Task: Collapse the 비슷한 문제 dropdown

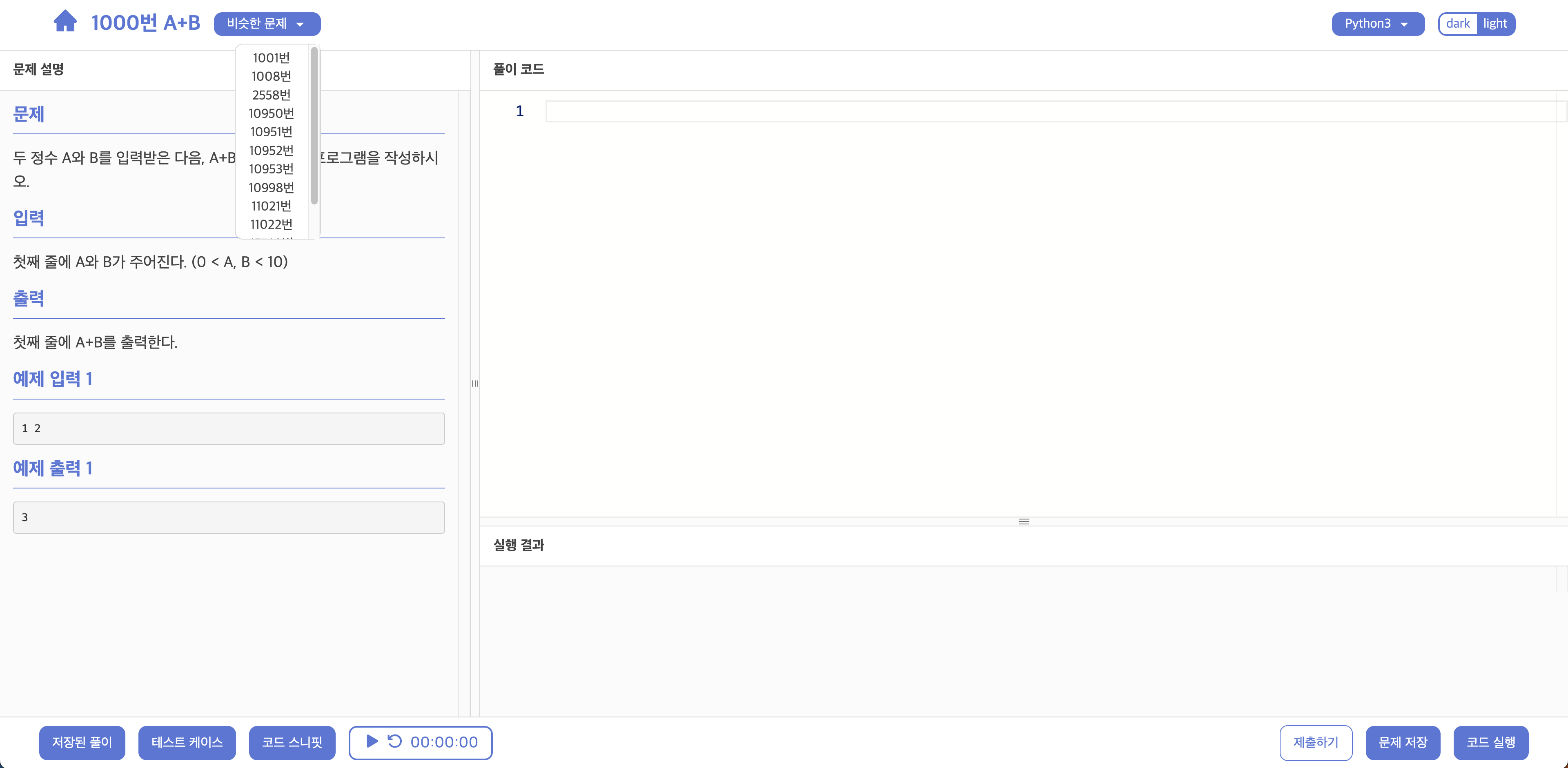Action: click(x=267, y=24)
